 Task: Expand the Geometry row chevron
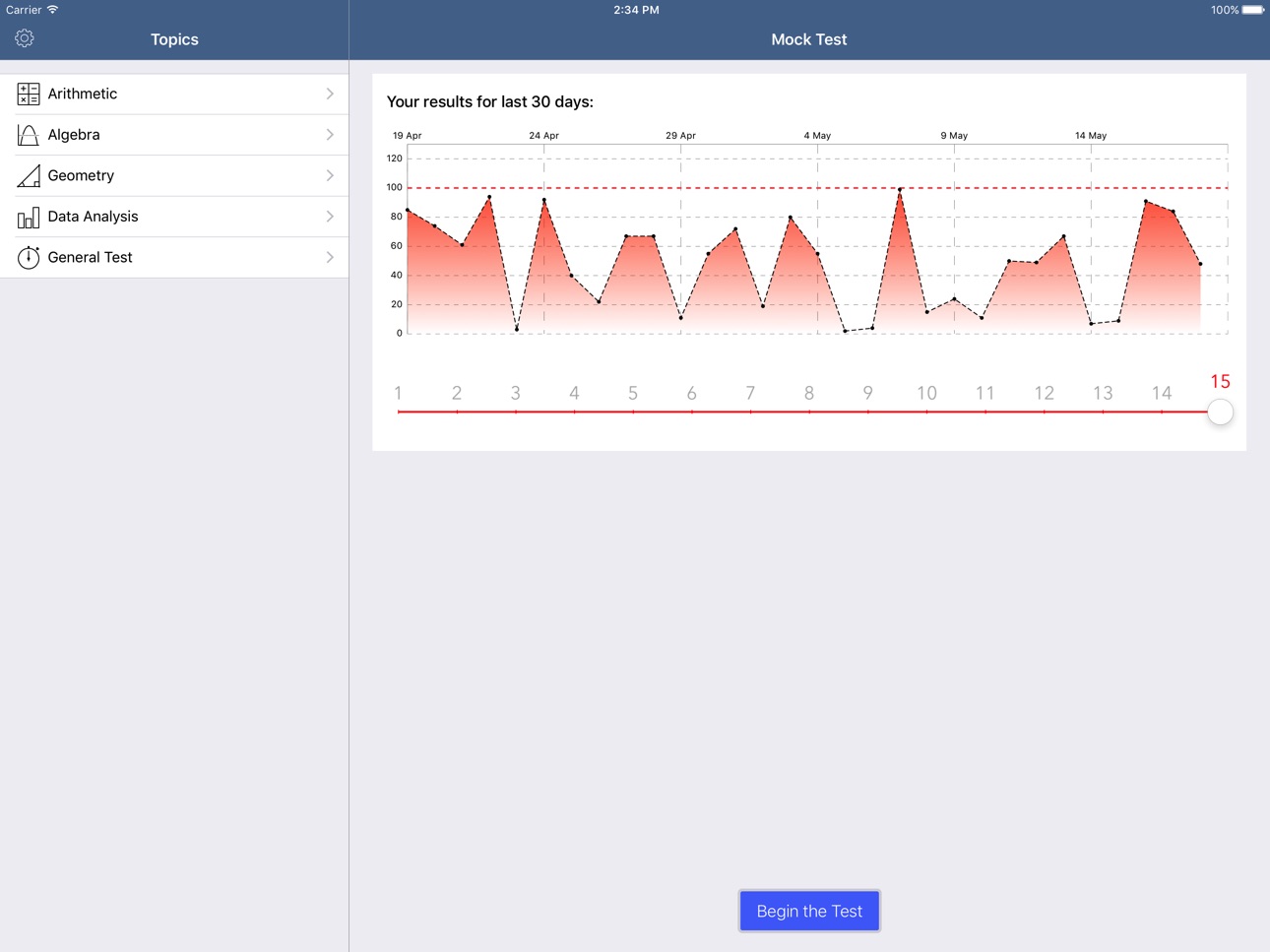coord(330,175)
